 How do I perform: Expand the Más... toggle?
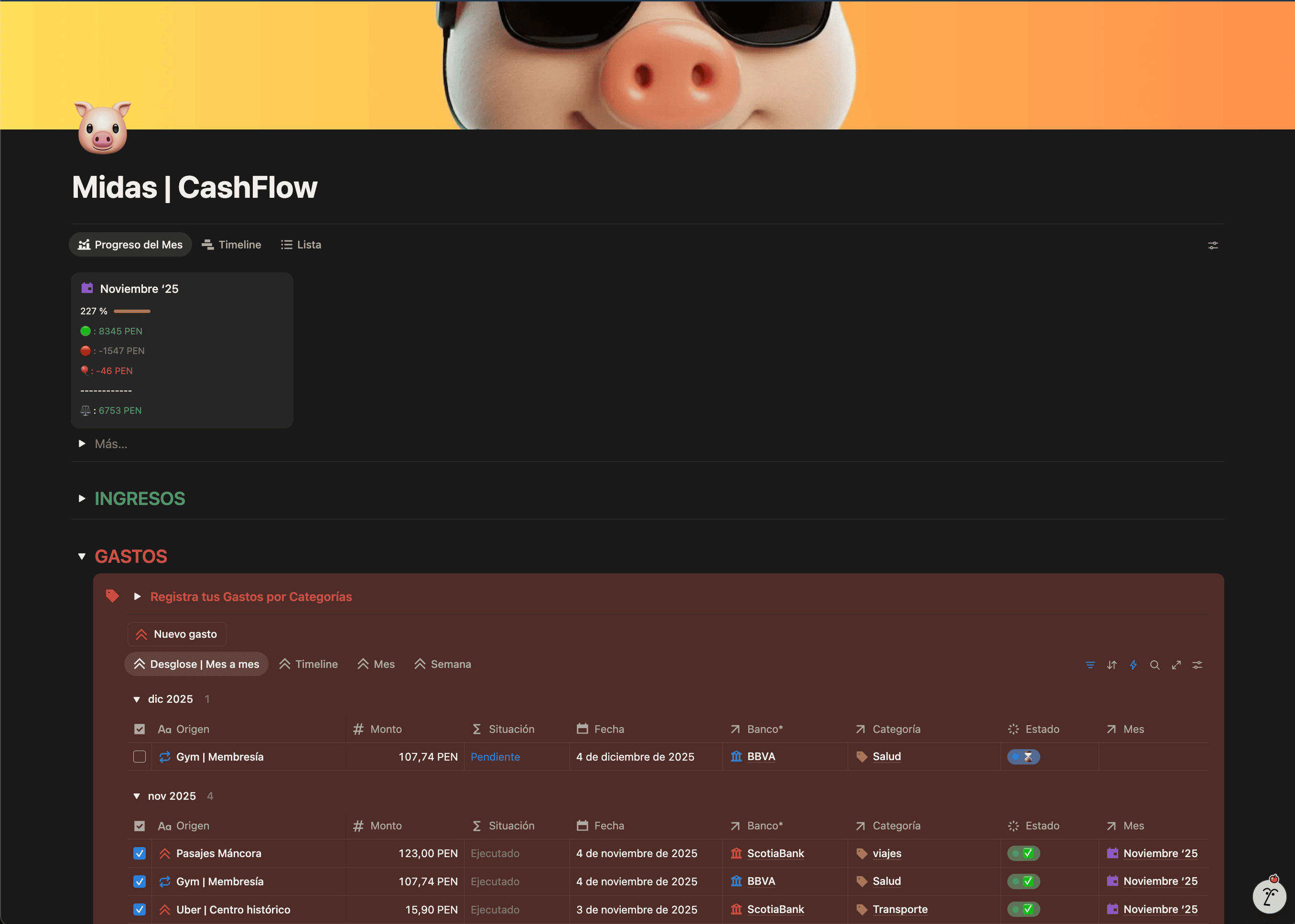82,444
